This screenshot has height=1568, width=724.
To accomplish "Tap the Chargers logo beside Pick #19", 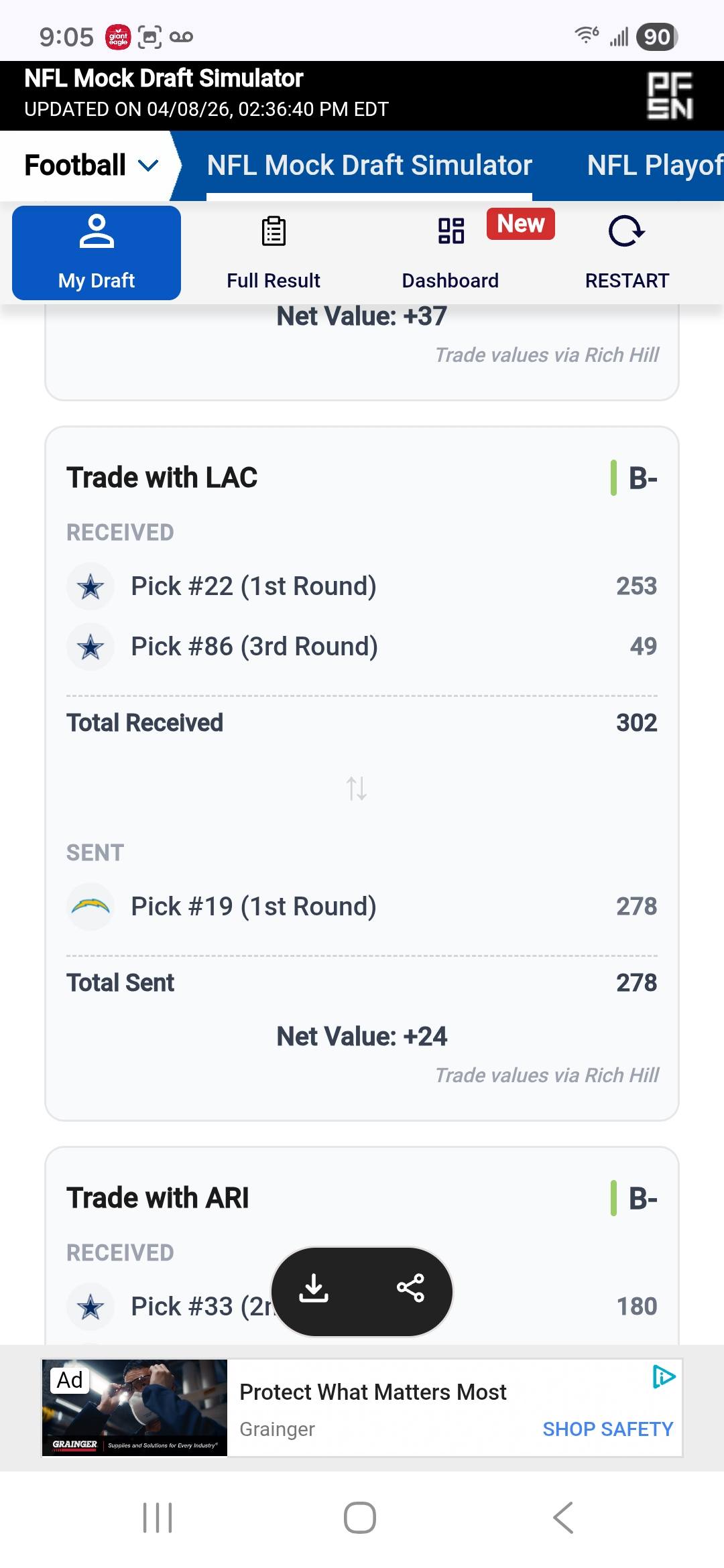I will click(x=90, y=907).
